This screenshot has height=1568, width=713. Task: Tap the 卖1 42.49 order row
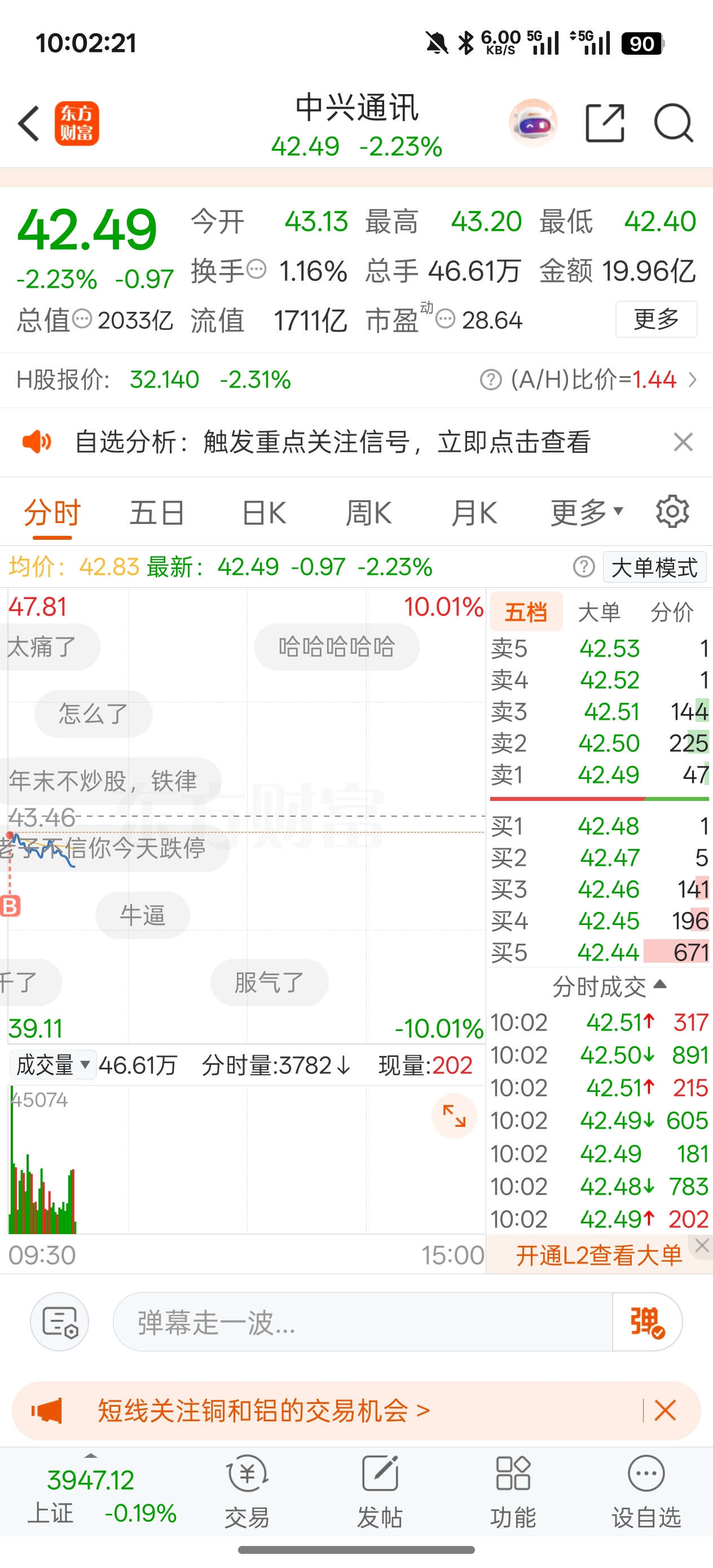tap(600, 774)
